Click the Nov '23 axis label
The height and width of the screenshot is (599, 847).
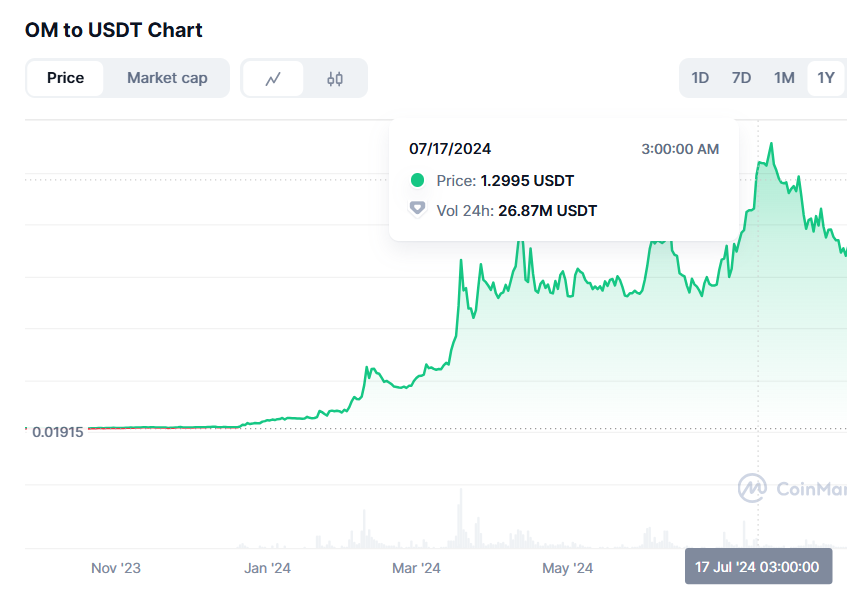116,568
